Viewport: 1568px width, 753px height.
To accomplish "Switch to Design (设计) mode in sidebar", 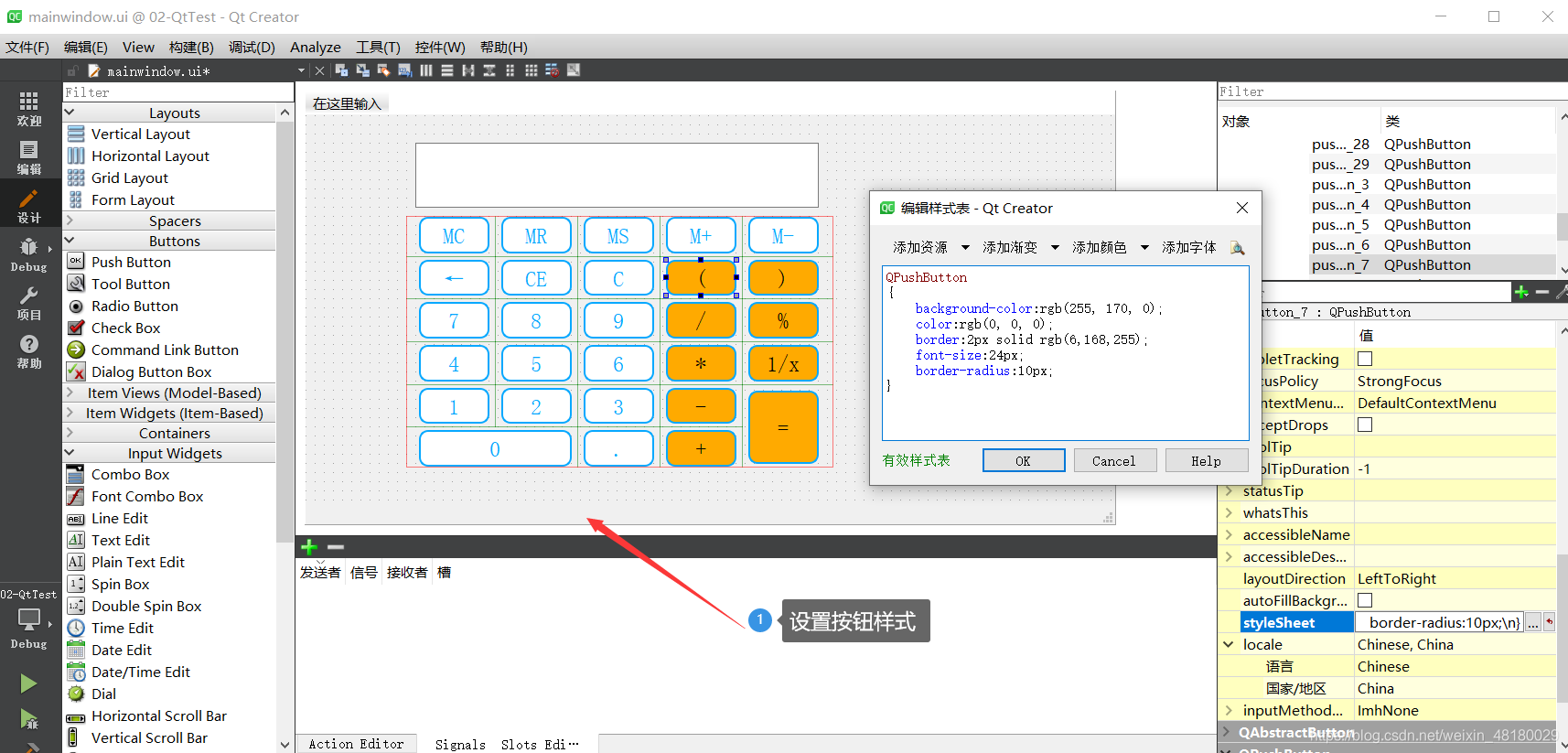I will 29,206.
